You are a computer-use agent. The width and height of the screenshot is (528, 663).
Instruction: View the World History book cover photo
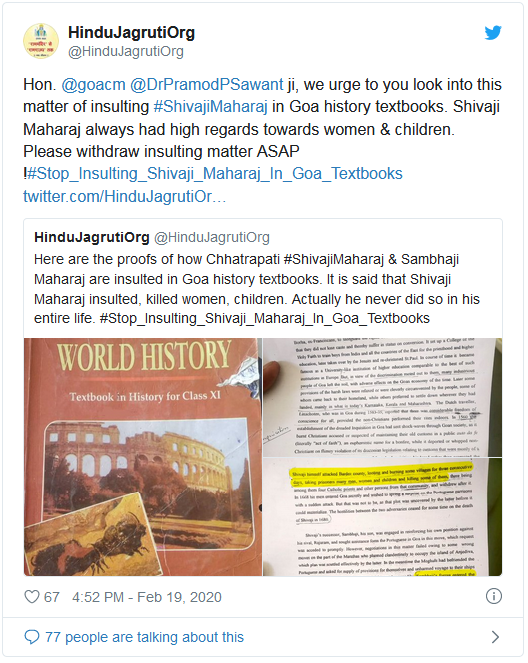pyautogui.click(x=143, y=457)
